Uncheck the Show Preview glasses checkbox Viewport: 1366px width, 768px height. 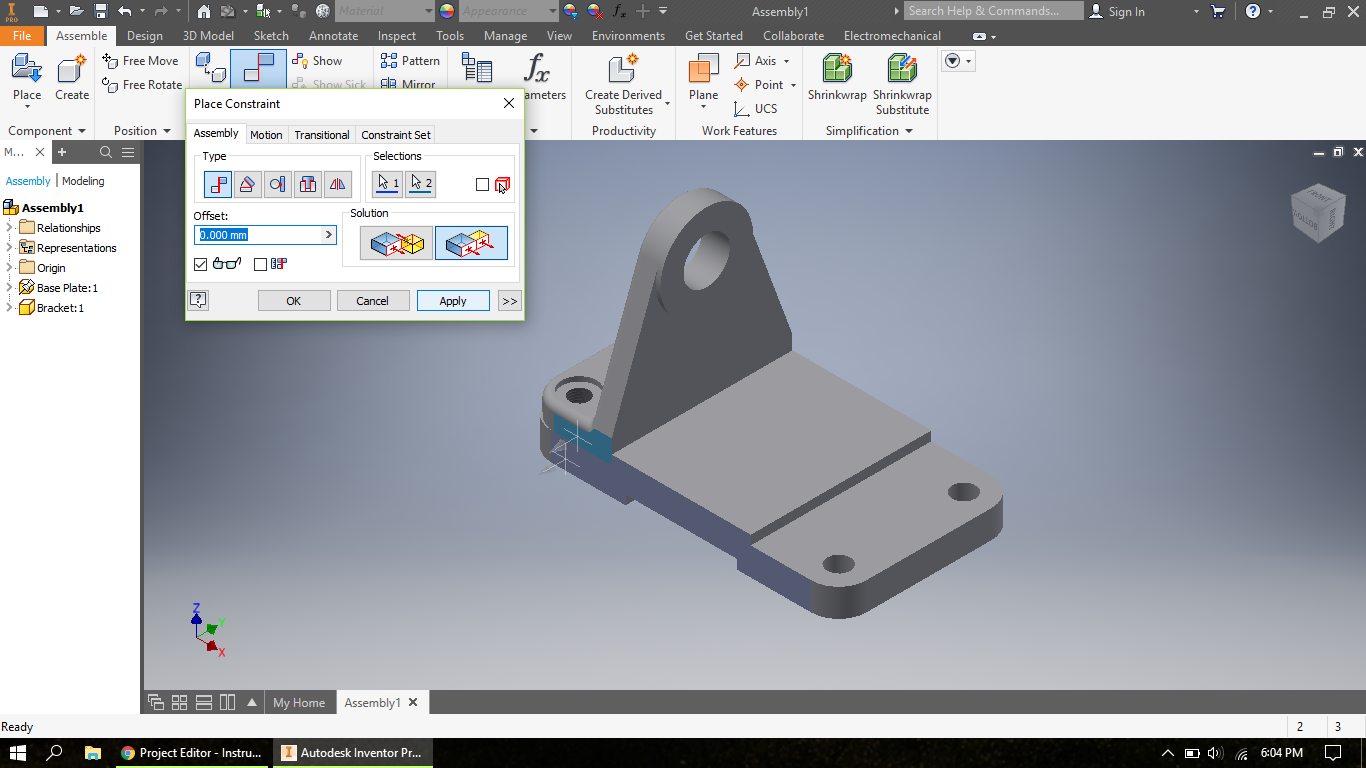coord(200,264)
